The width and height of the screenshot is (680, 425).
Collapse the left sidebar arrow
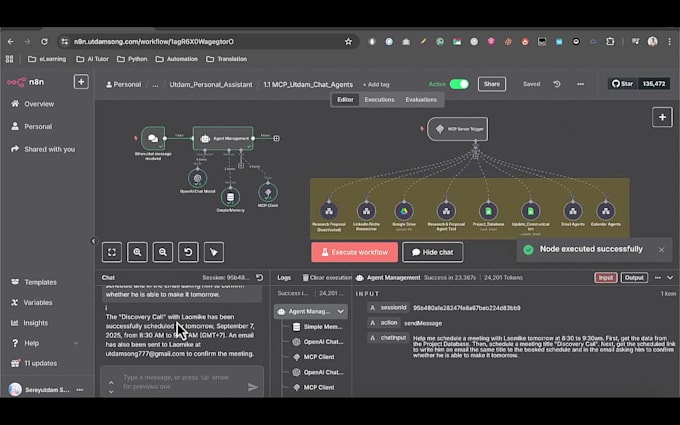tap(93, 241)
